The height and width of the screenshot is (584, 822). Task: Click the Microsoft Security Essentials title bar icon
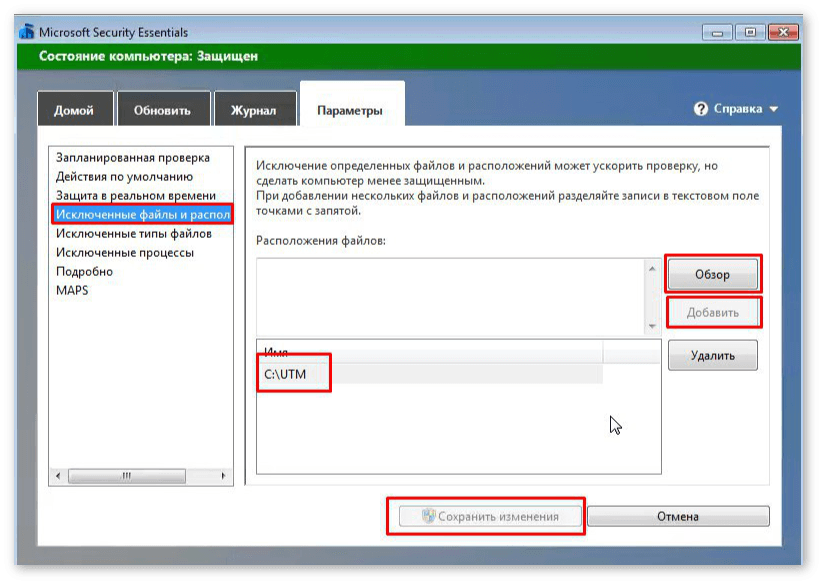pos(27,32)
